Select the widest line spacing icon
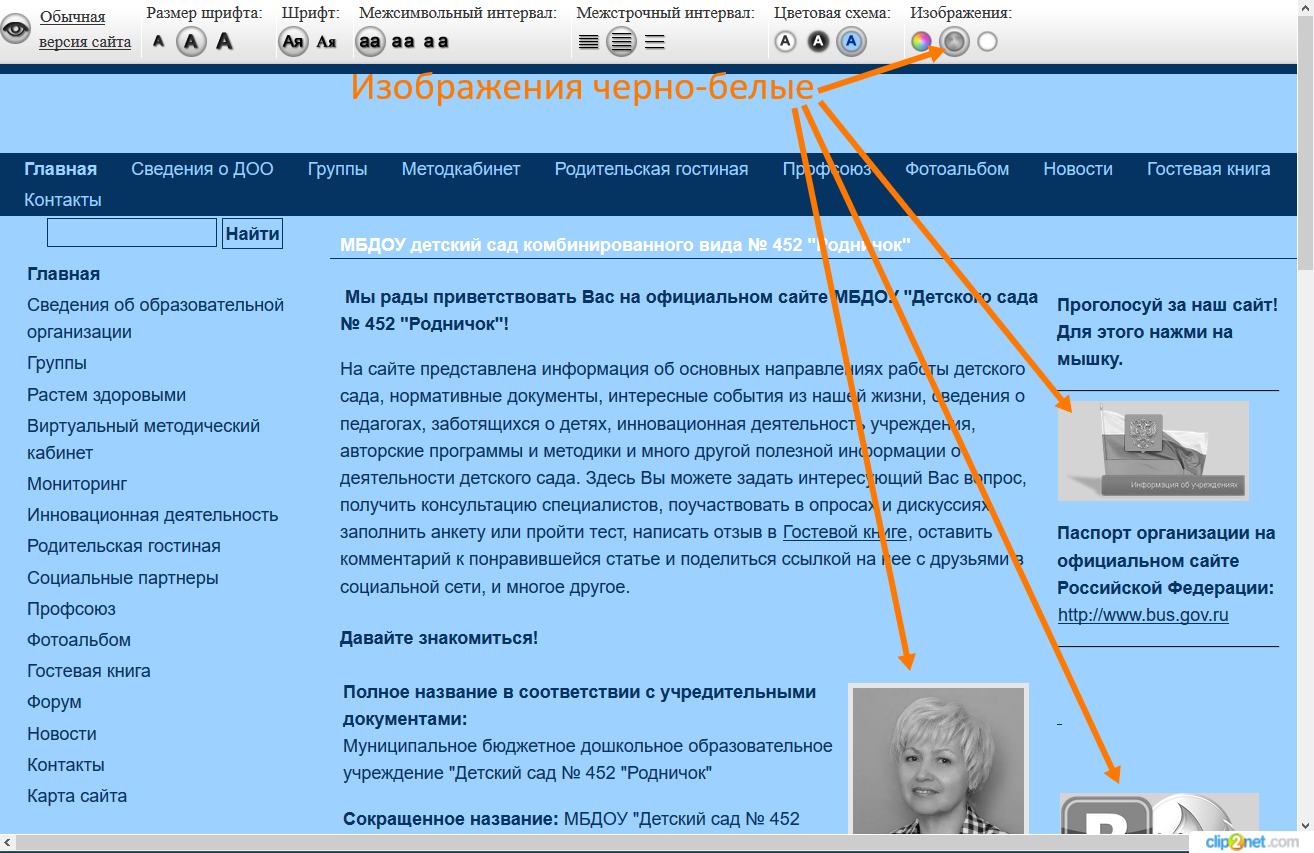This screenshot has width=1314, height=853. [x=655, y=42]
